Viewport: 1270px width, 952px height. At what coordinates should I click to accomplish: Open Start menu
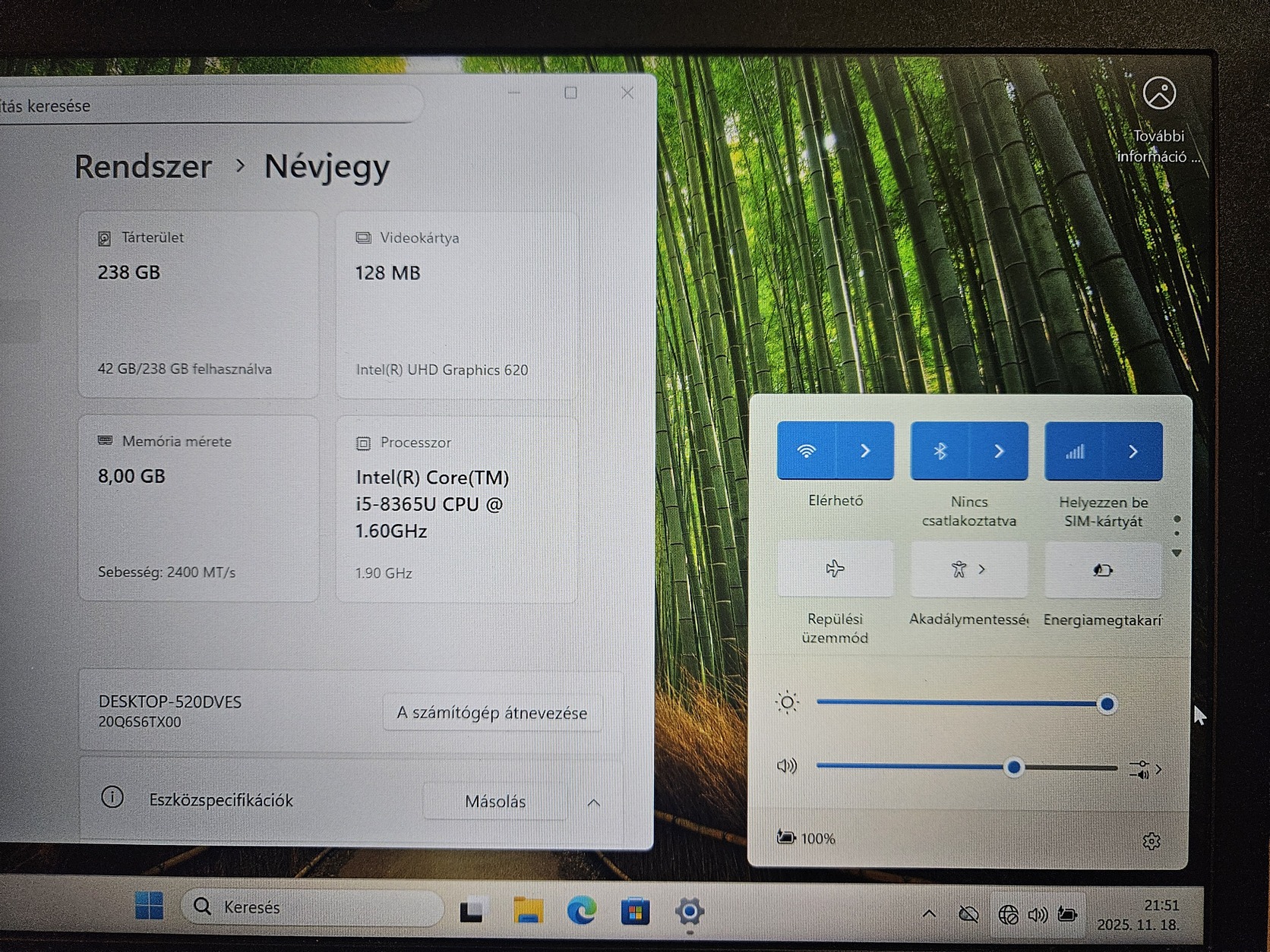tap(149, 906)
